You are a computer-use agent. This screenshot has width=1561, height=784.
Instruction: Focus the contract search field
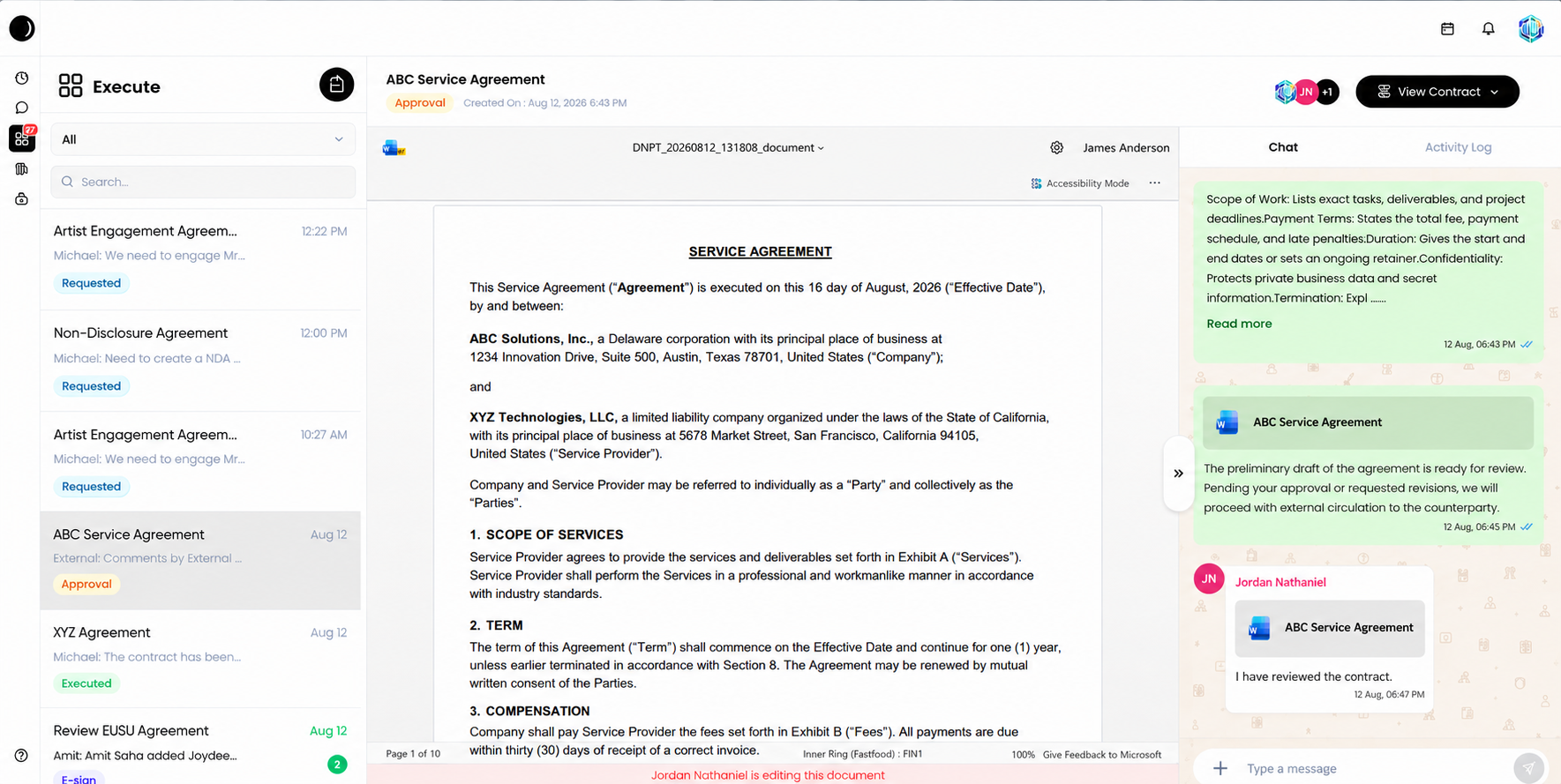(203, 182)
